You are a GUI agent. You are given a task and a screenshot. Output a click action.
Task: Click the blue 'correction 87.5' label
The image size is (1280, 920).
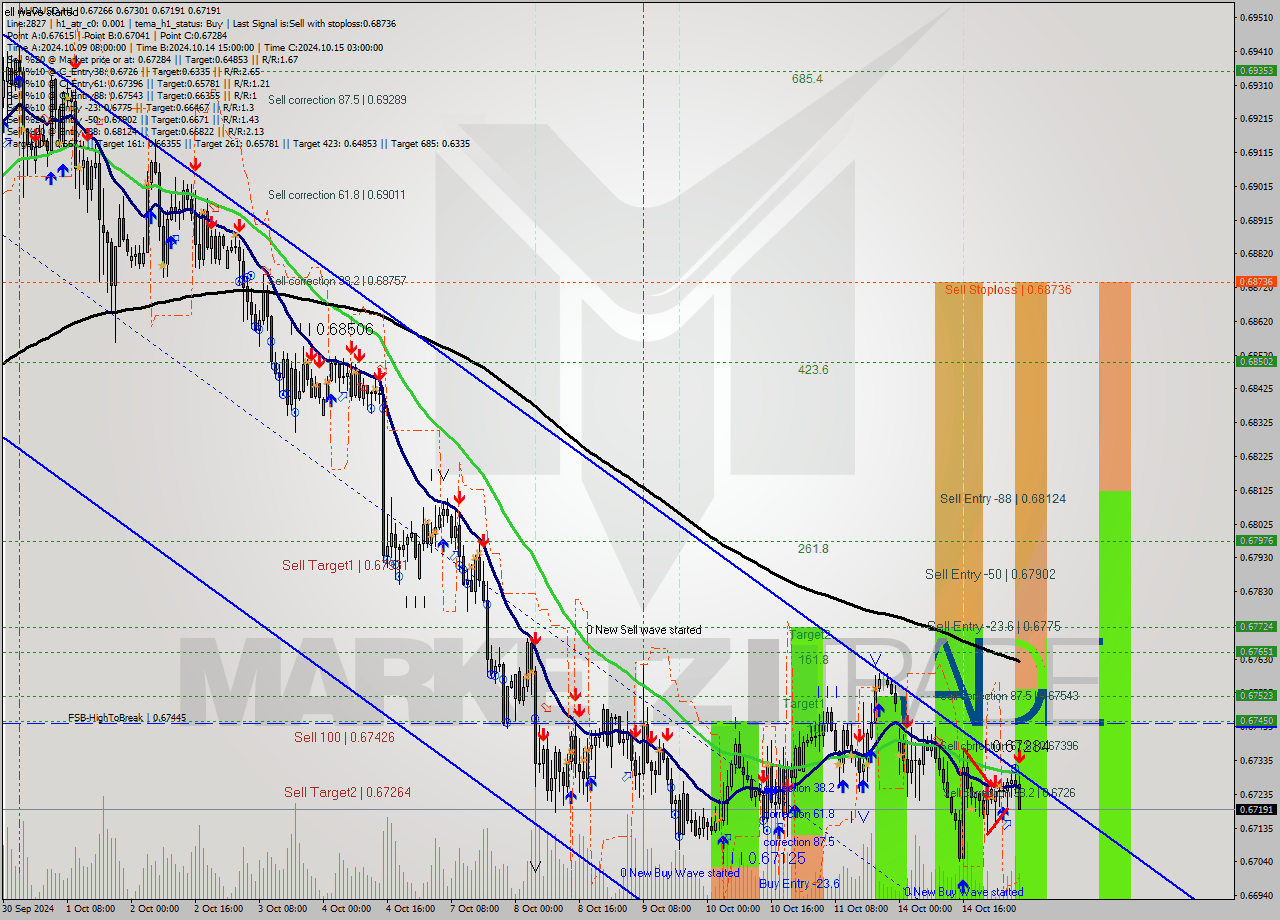801,842
